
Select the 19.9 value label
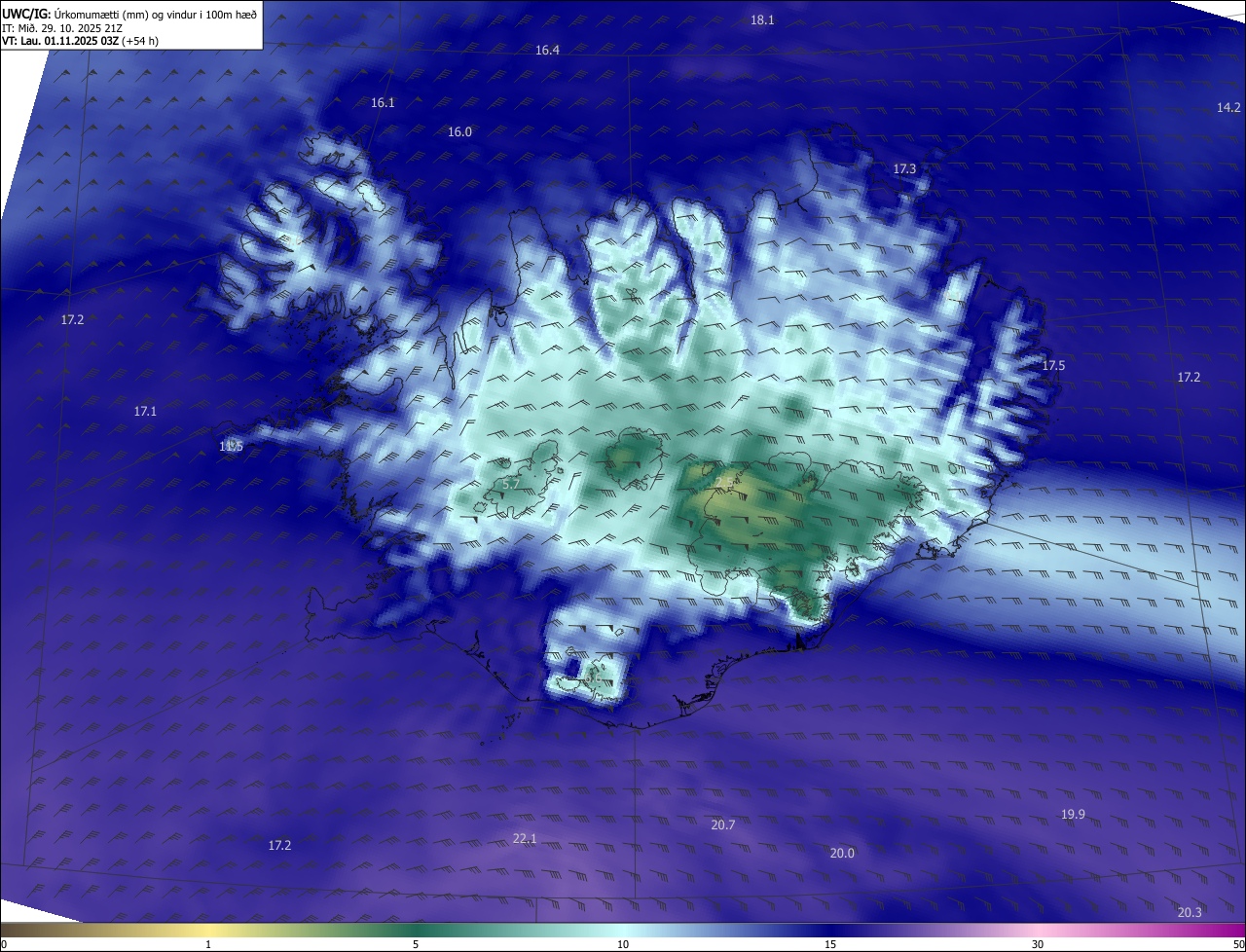click(1073, 815)
